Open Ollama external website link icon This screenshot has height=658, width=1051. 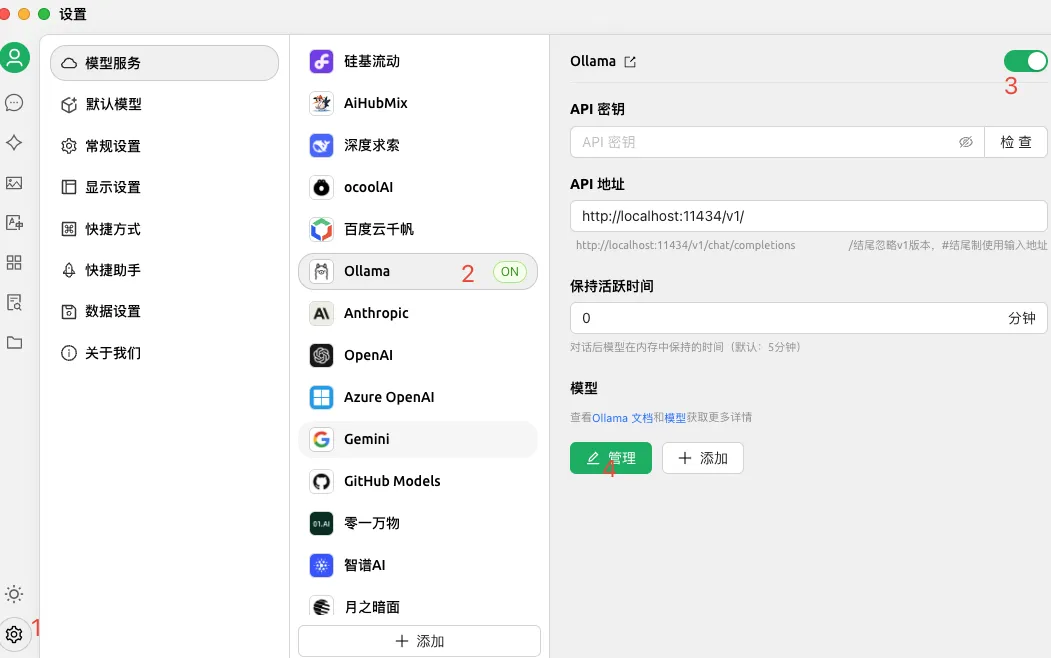630,62
